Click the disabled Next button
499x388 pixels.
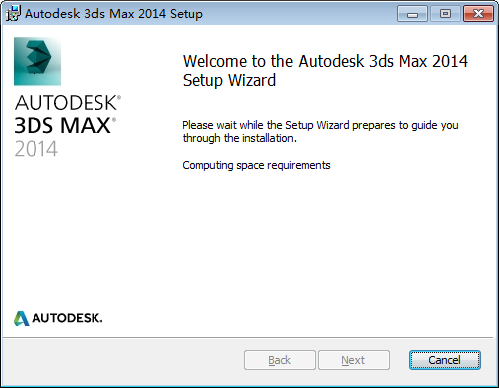[354, 360]
